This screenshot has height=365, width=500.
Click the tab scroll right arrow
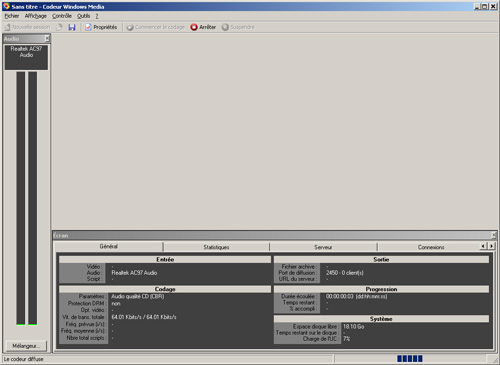(x=491, y=246)
